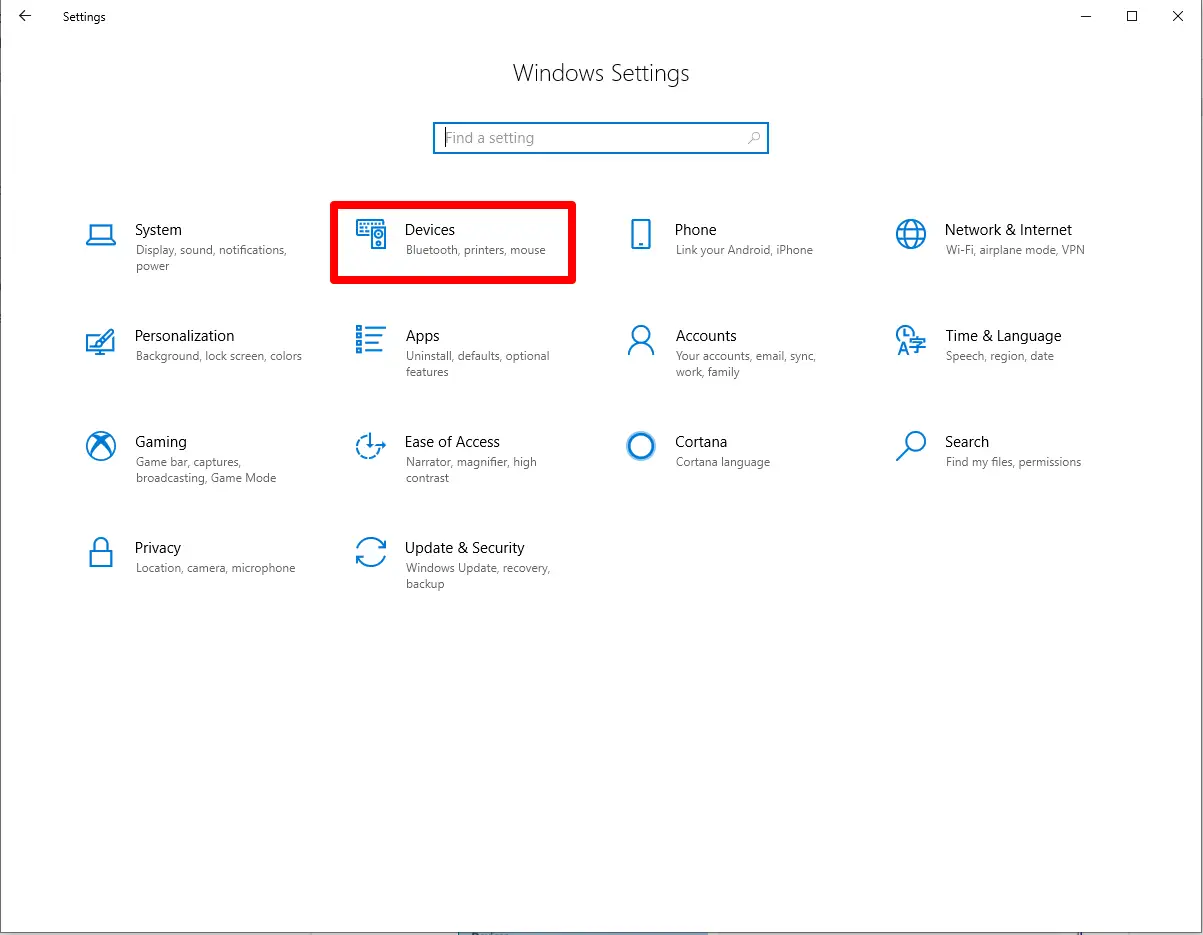Select the Gaming heading
The width and height of the screenshot is (1203, 935).
161,443
